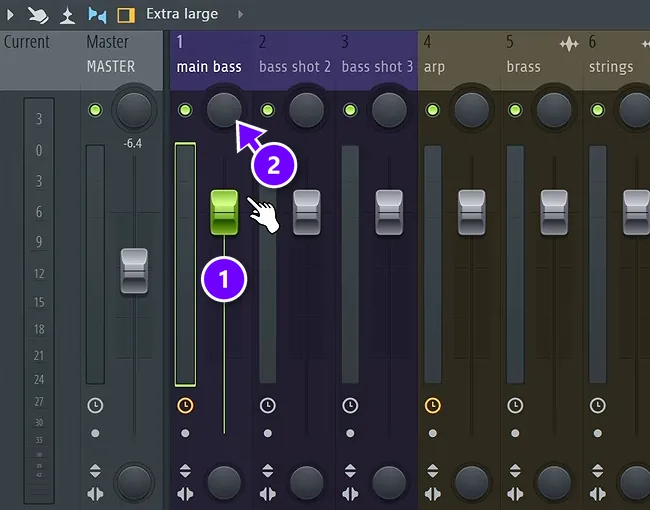Click the multi-touch hand icon in toolbar
The image size is (650, 510).
[x=38, y=15]
